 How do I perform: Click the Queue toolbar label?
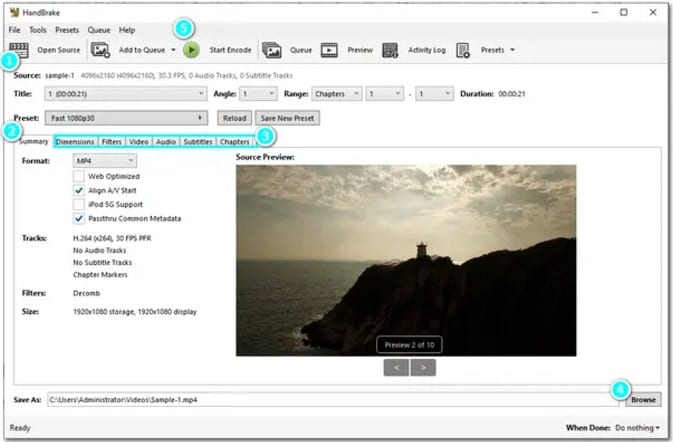point(301,50)
